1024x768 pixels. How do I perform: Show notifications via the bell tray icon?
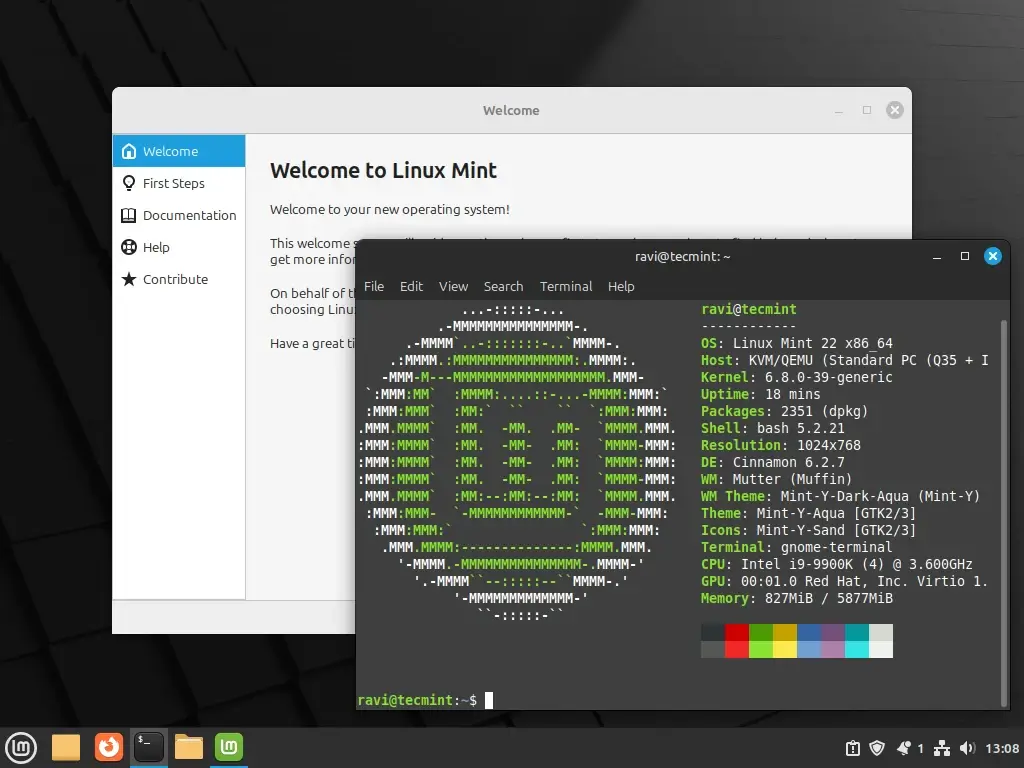click(904, 748)
